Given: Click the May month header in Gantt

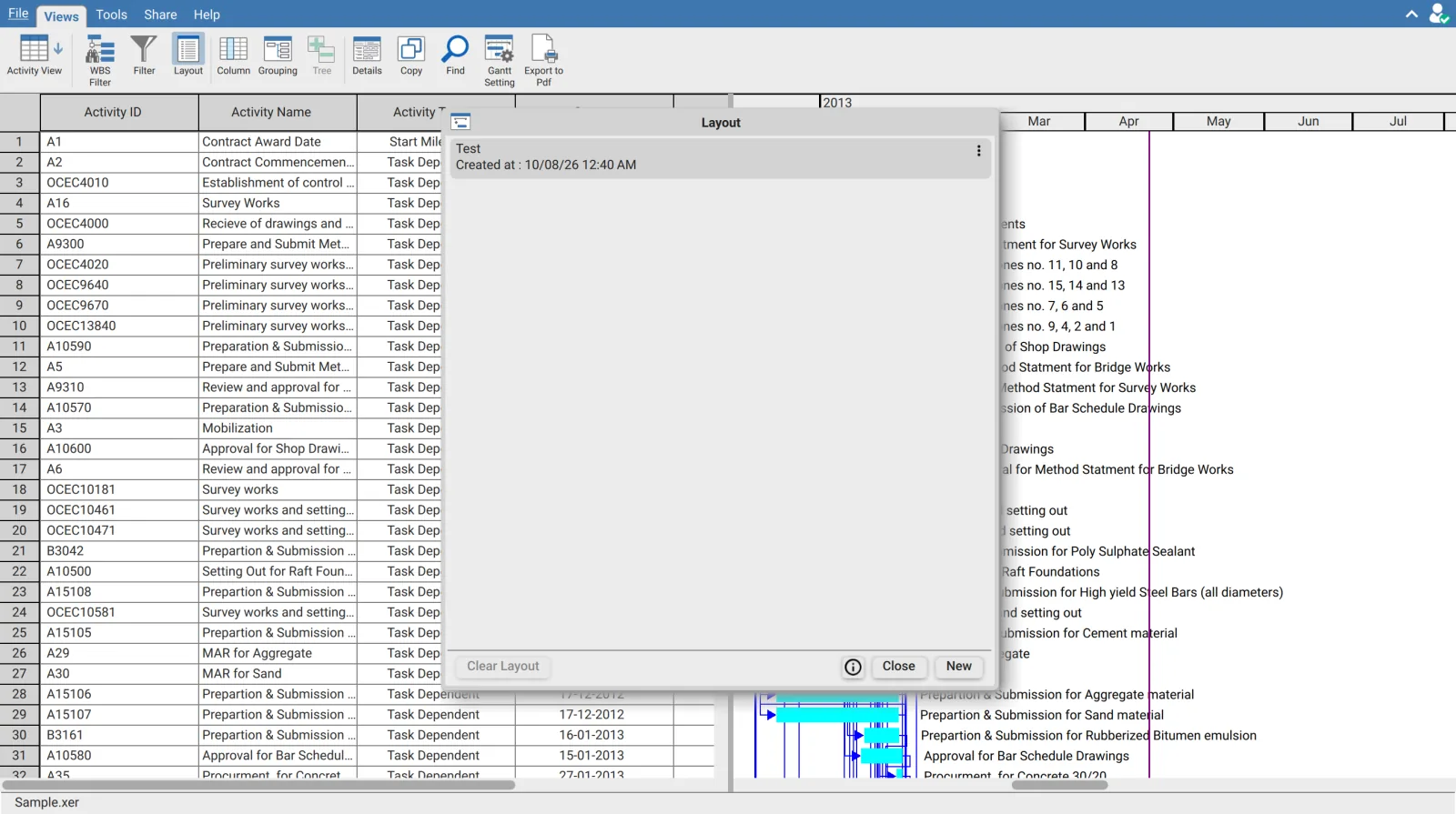Looking at the screenshot, I should 1218,121.
